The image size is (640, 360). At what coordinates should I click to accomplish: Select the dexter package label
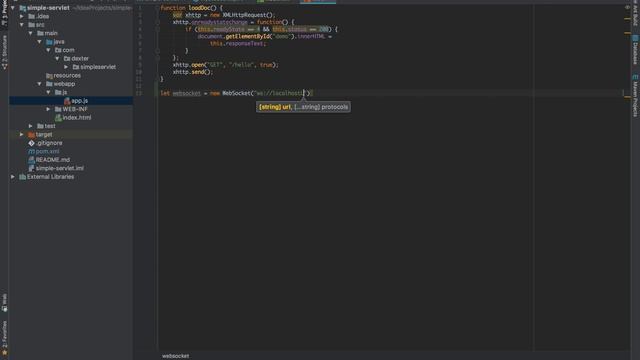point(80,58)
